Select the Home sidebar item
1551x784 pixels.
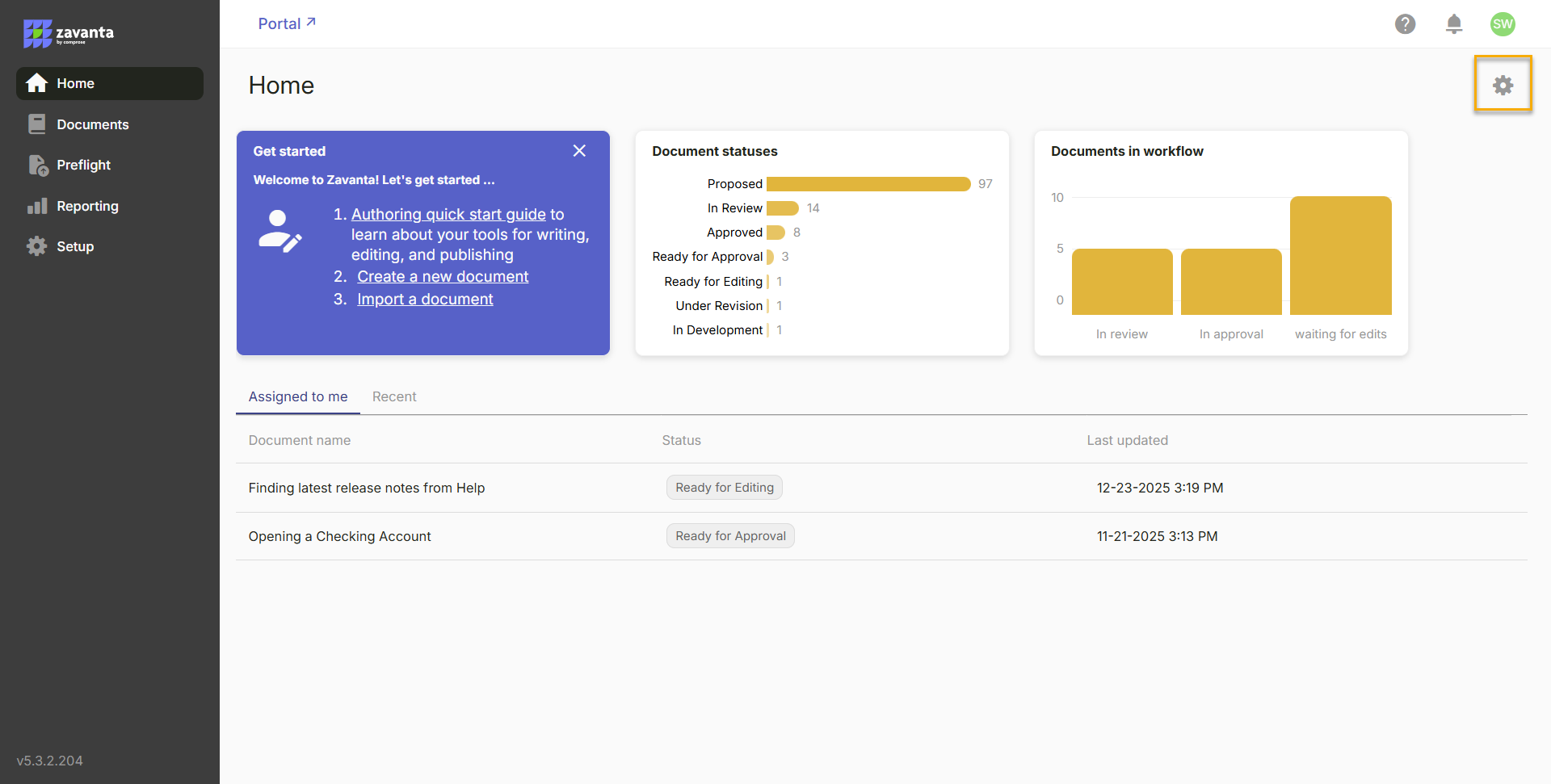coord(75,83)
